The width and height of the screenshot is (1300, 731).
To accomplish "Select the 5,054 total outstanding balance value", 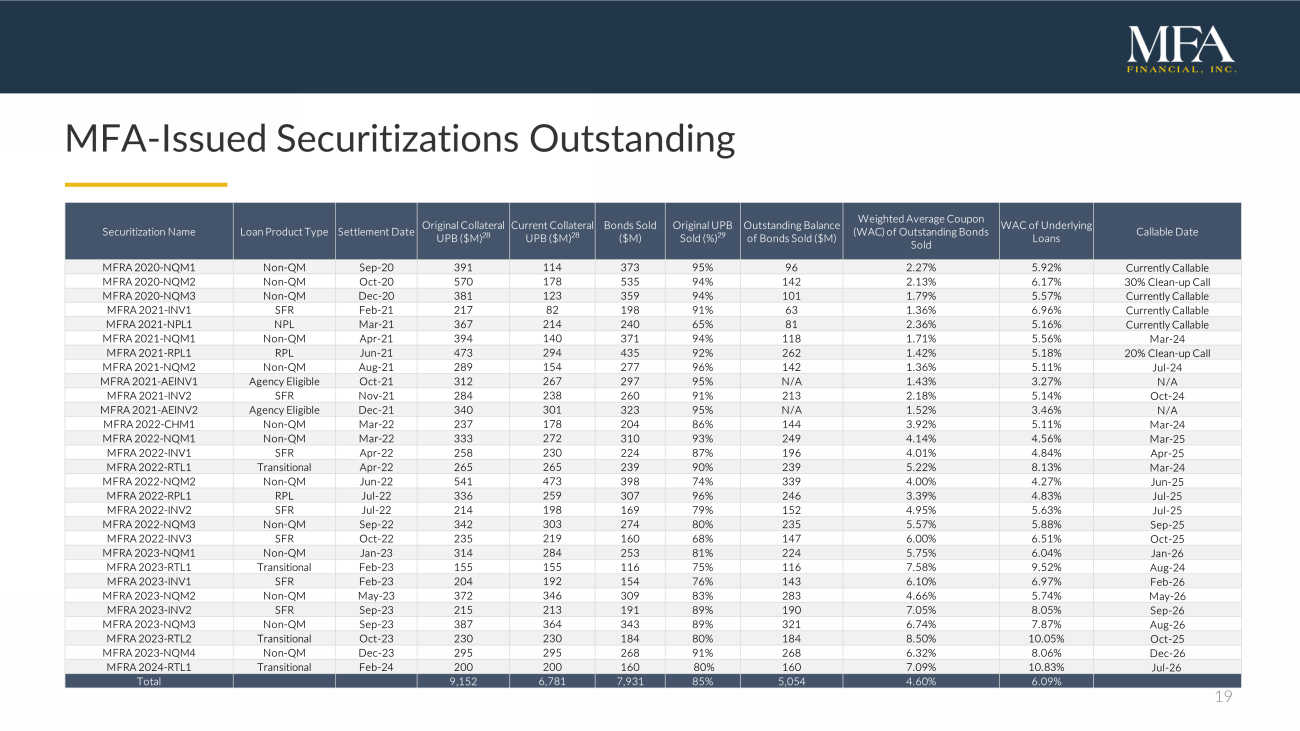I will coord(790,682).
